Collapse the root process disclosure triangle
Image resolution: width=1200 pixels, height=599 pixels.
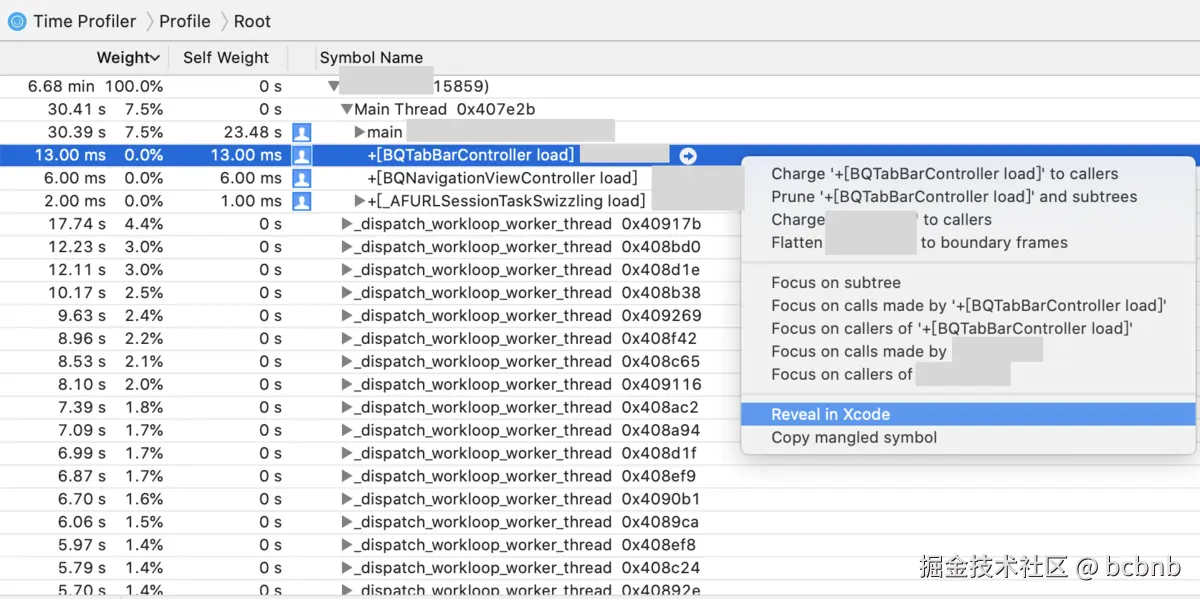[x=333, y=86]
